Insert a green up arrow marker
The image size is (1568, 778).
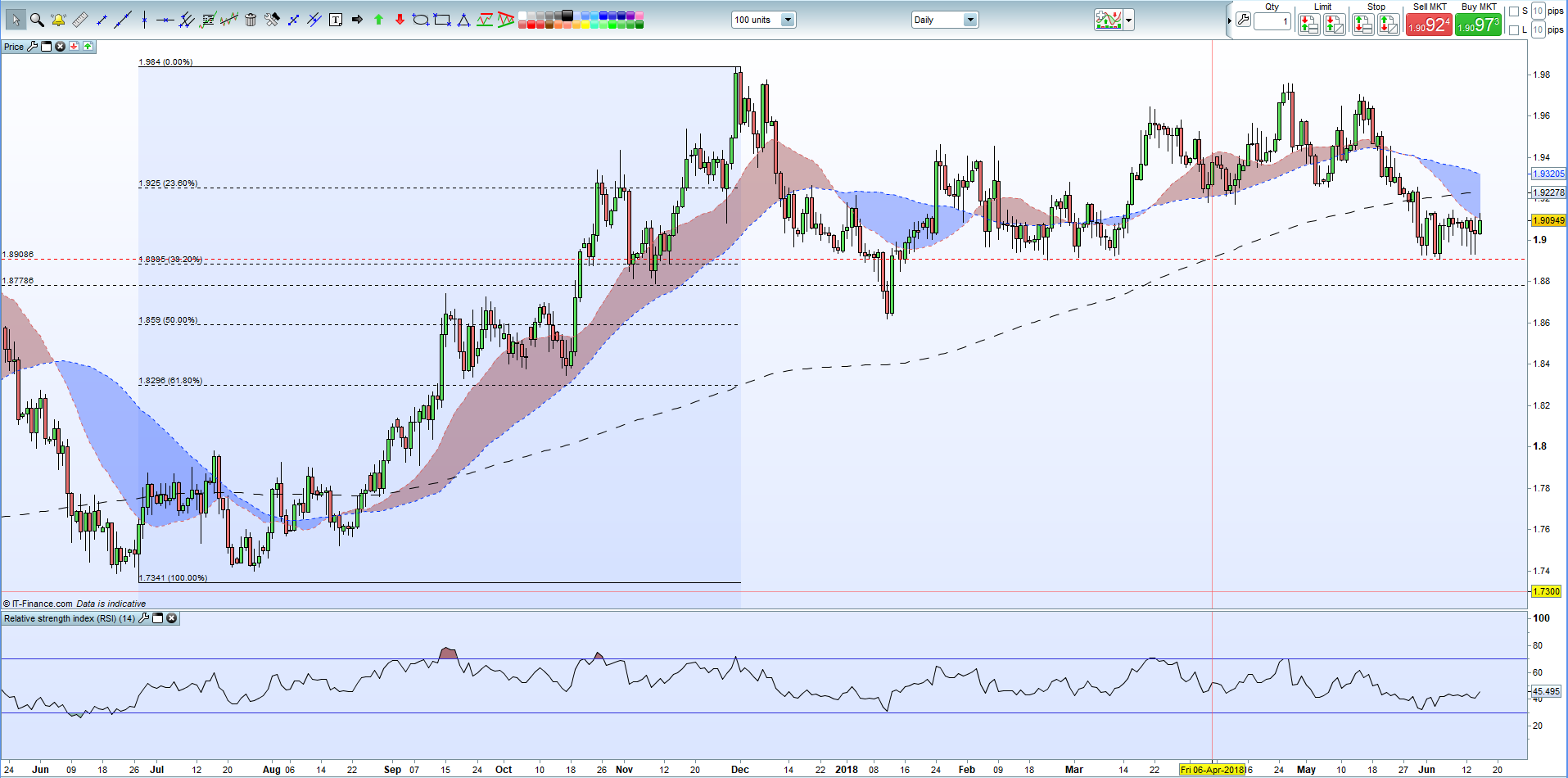378,20
